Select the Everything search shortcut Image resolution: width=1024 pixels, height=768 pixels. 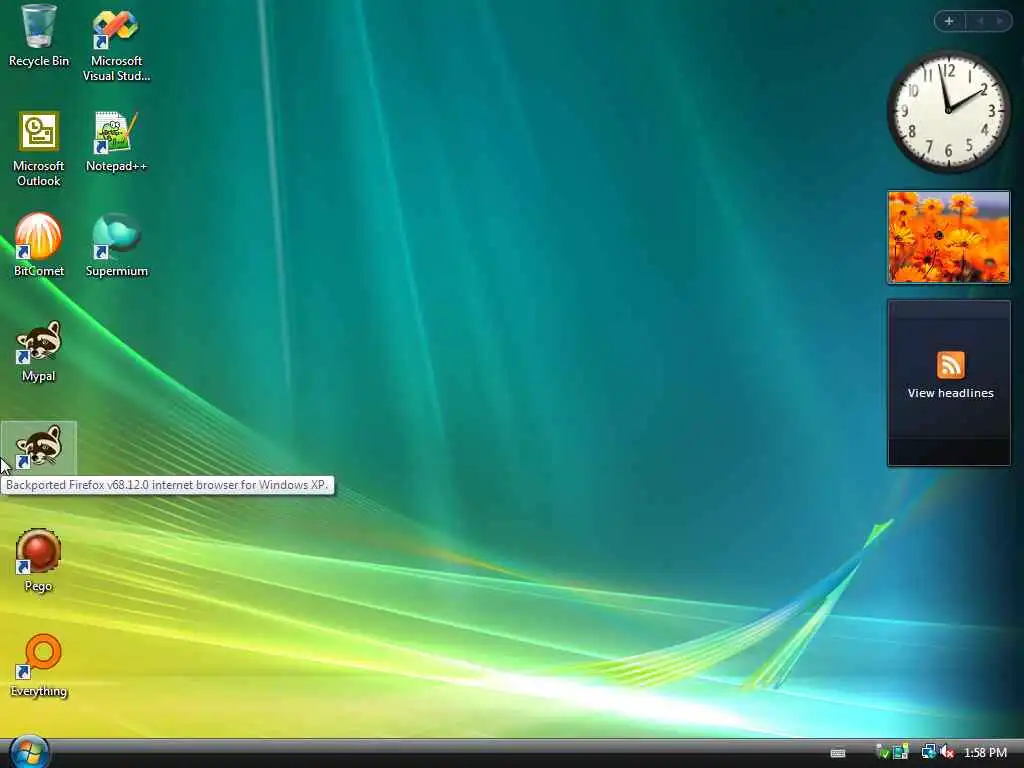[x=39, y=666]
